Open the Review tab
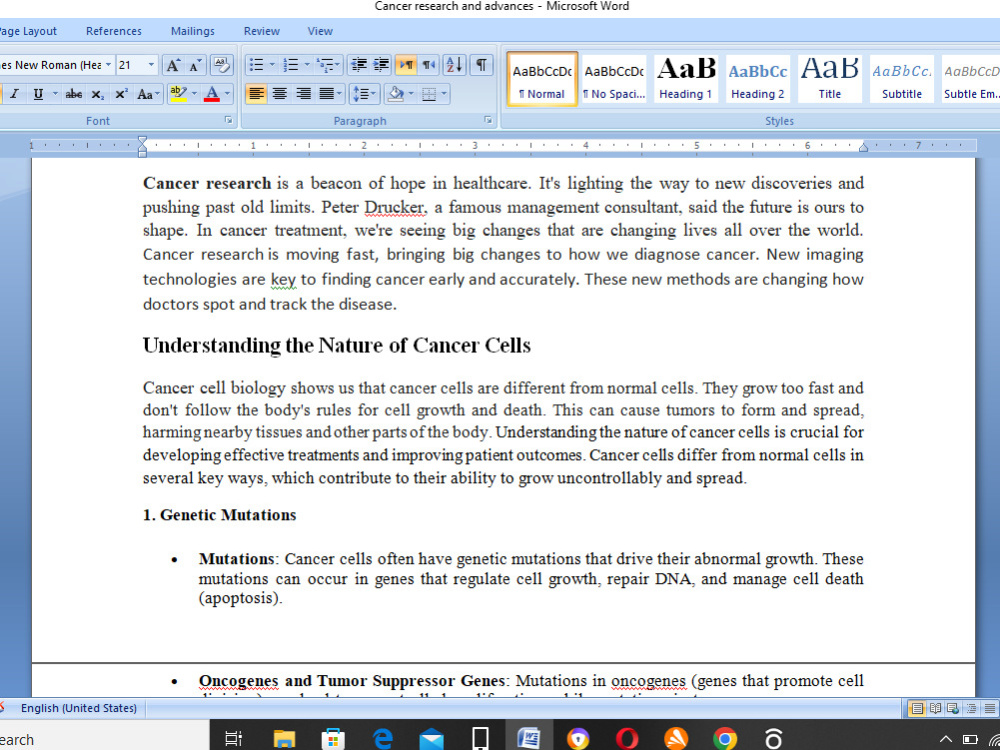 pyautogui.click(x=261, y=31)
